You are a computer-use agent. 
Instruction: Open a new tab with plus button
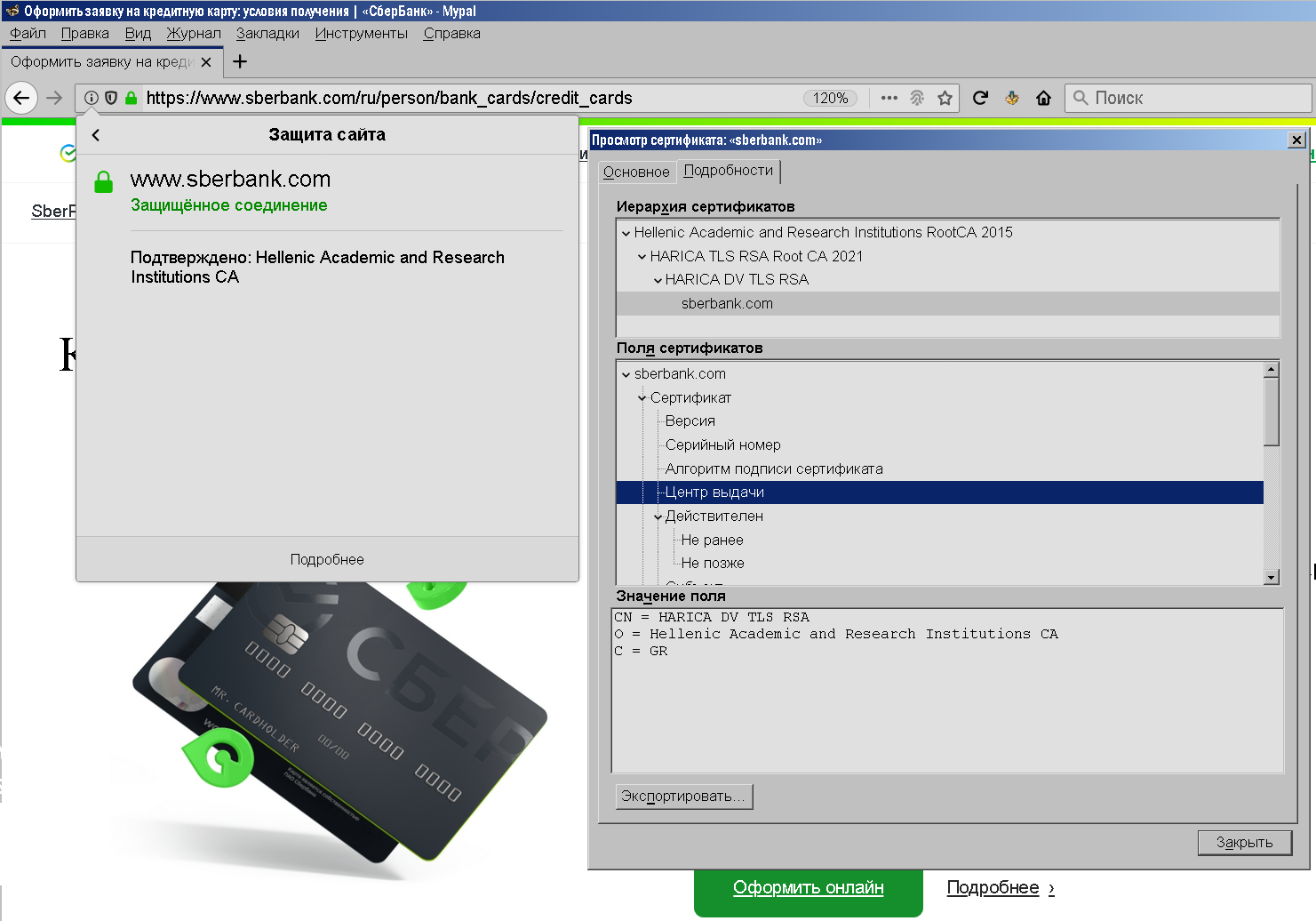(240, 61)
